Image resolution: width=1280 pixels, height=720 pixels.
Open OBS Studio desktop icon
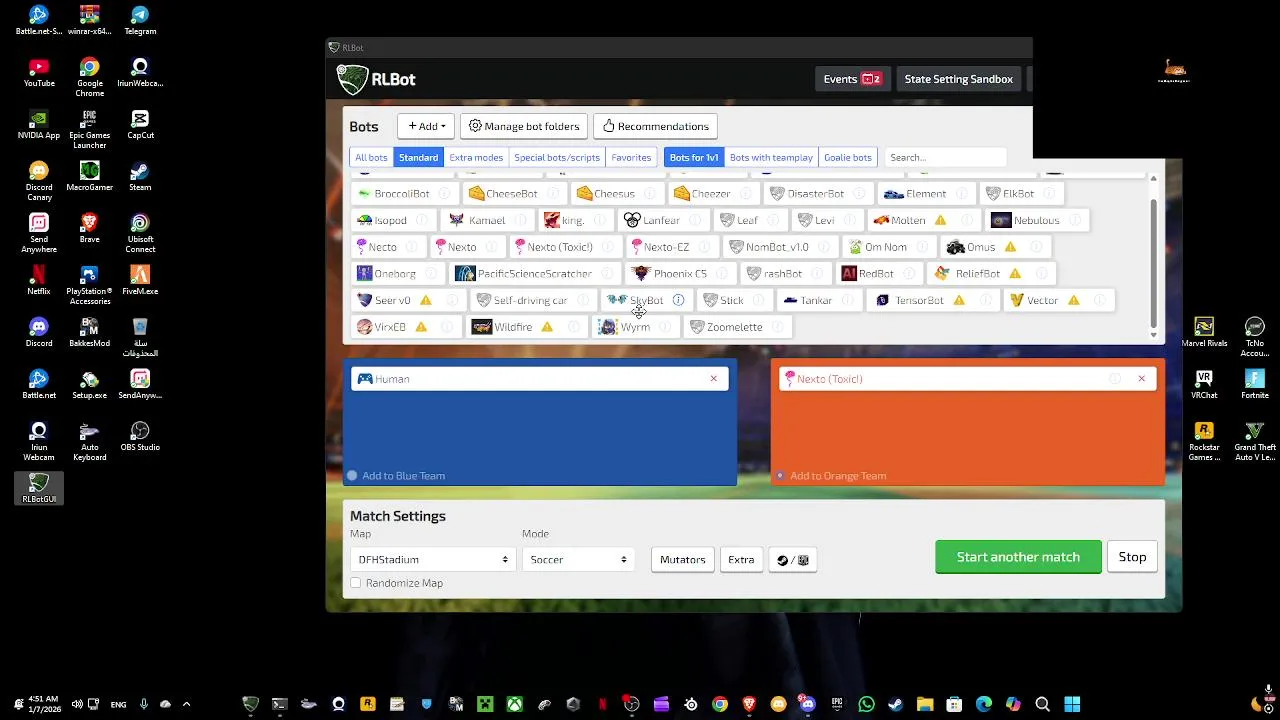pyautogui.click(x=140, y=436)
